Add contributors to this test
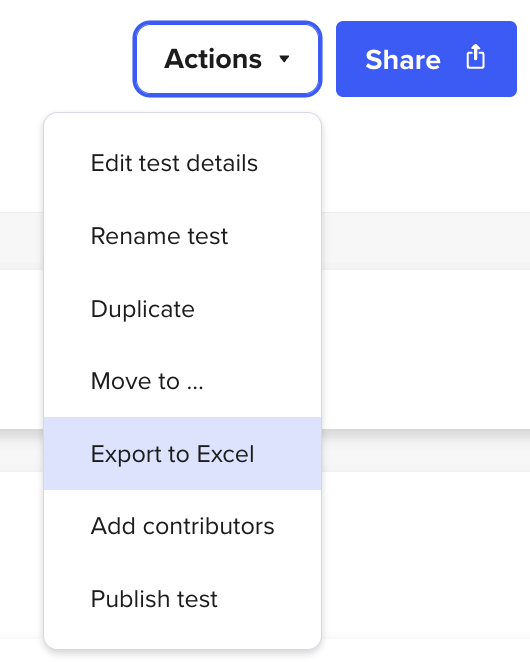Screen dimensions: 530x662 [x=182, y=526]
